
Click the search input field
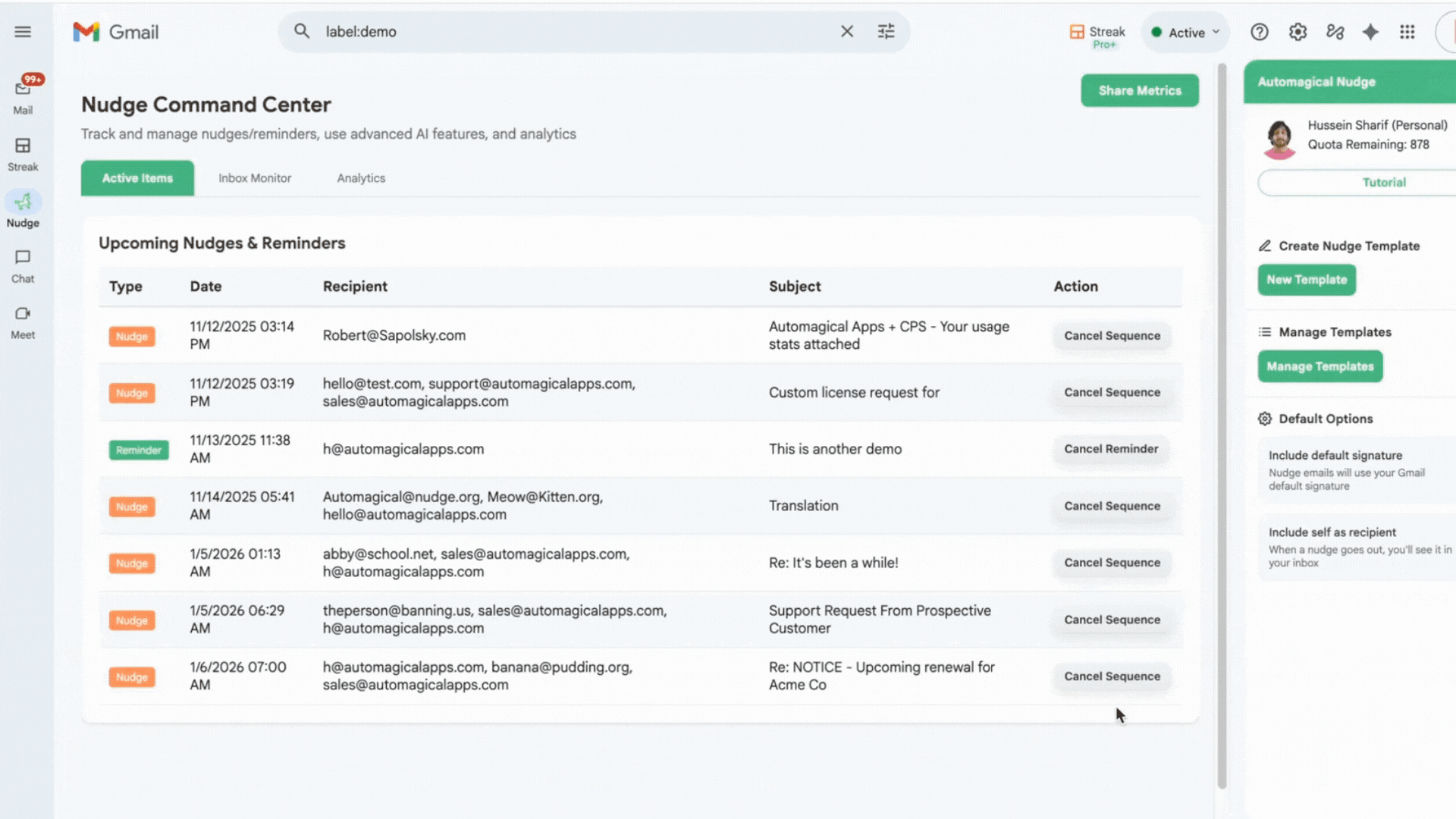tap(531, 31)
